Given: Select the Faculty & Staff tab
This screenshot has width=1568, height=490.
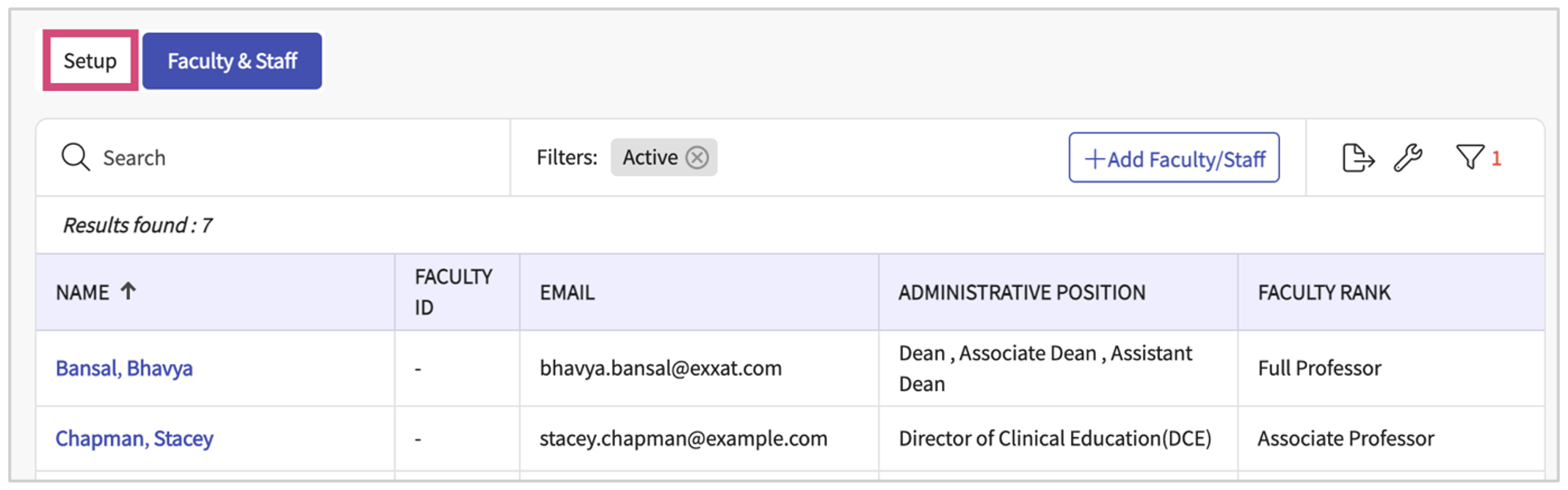Looking at the screenshot, I should point(232,61).
